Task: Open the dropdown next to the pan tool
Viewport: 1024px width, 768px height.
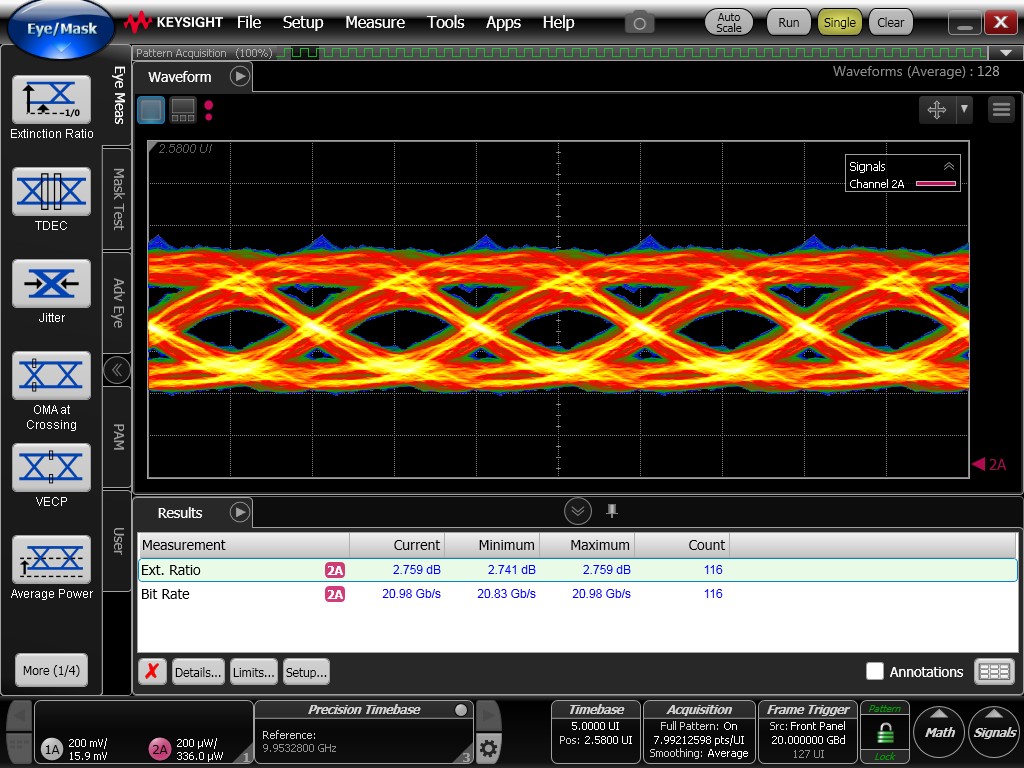Action: pos(964,109)
